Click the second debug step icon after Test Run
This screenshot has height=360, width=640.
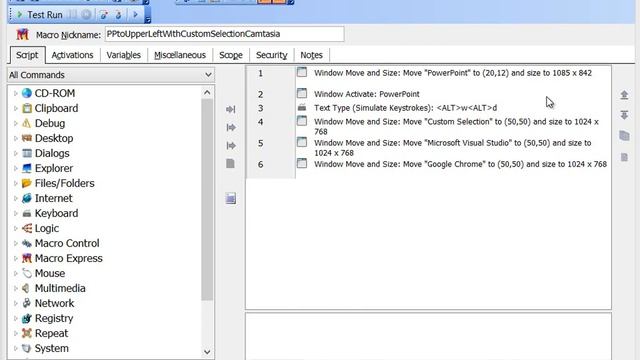click(118, 15)
